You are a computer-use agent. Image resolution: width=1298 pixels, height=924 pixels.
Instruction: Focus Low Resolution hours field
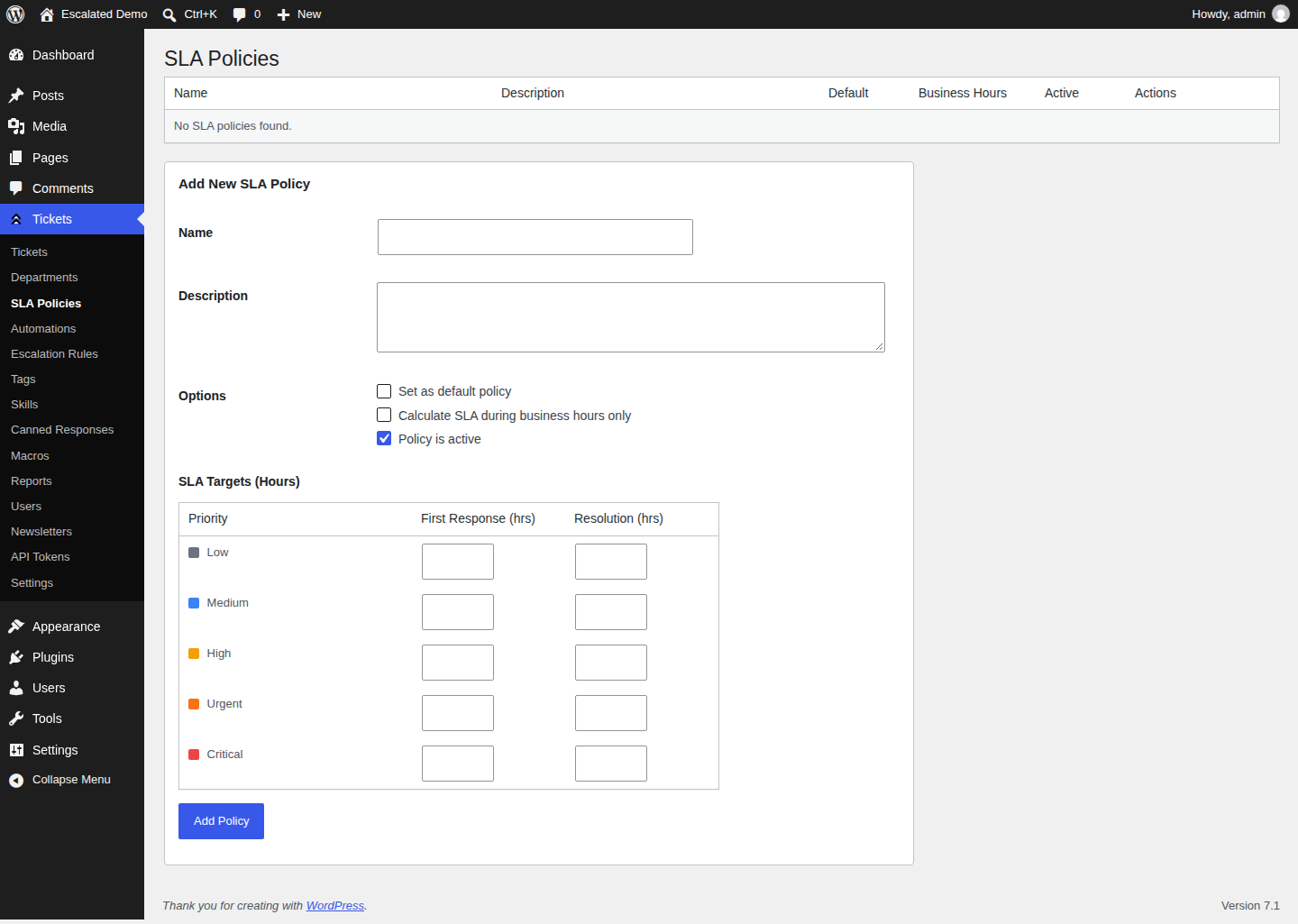(611, 562)
